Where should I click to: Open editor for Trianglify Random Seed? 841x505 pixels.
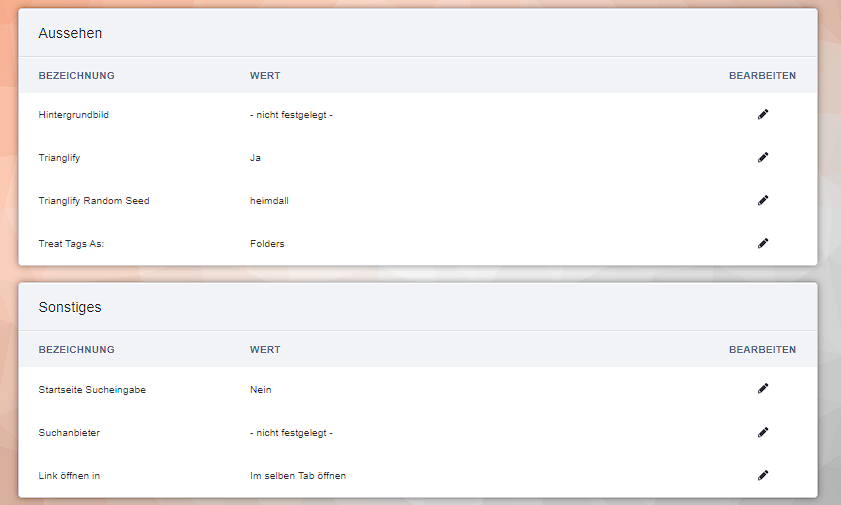(x=763, y=201)
